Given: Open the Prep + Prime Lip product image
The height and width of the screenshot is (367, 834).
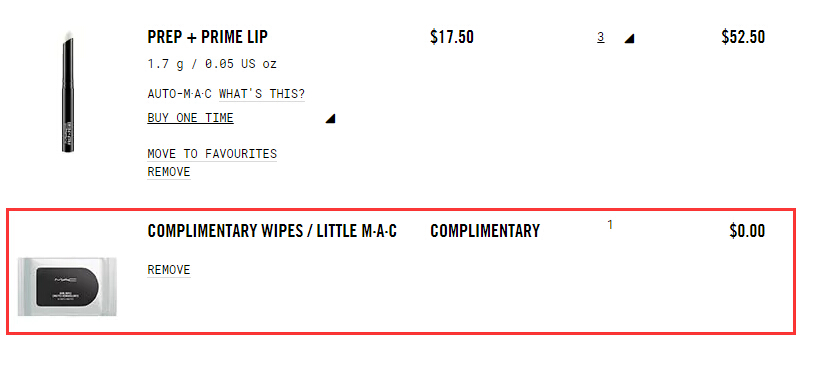Looking at the screenshot, I should pyautogui.click(x=68, y=93).
